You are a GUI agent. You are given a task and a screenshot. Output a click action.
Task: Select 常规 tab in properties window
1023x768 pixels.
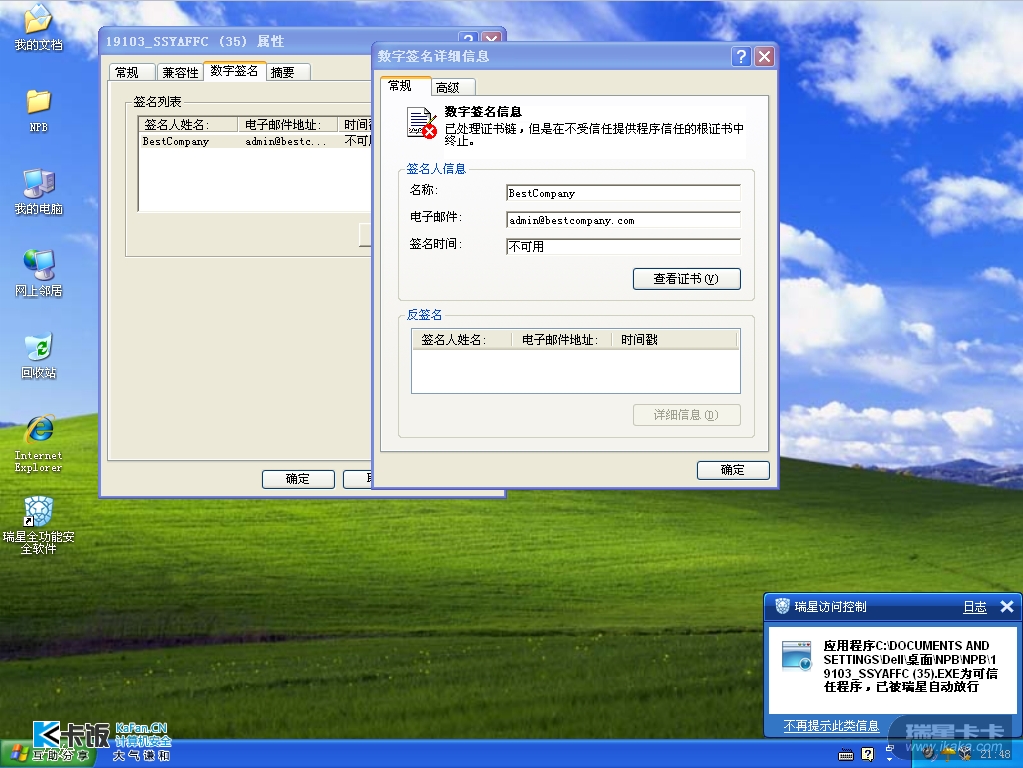coord(131,72)
